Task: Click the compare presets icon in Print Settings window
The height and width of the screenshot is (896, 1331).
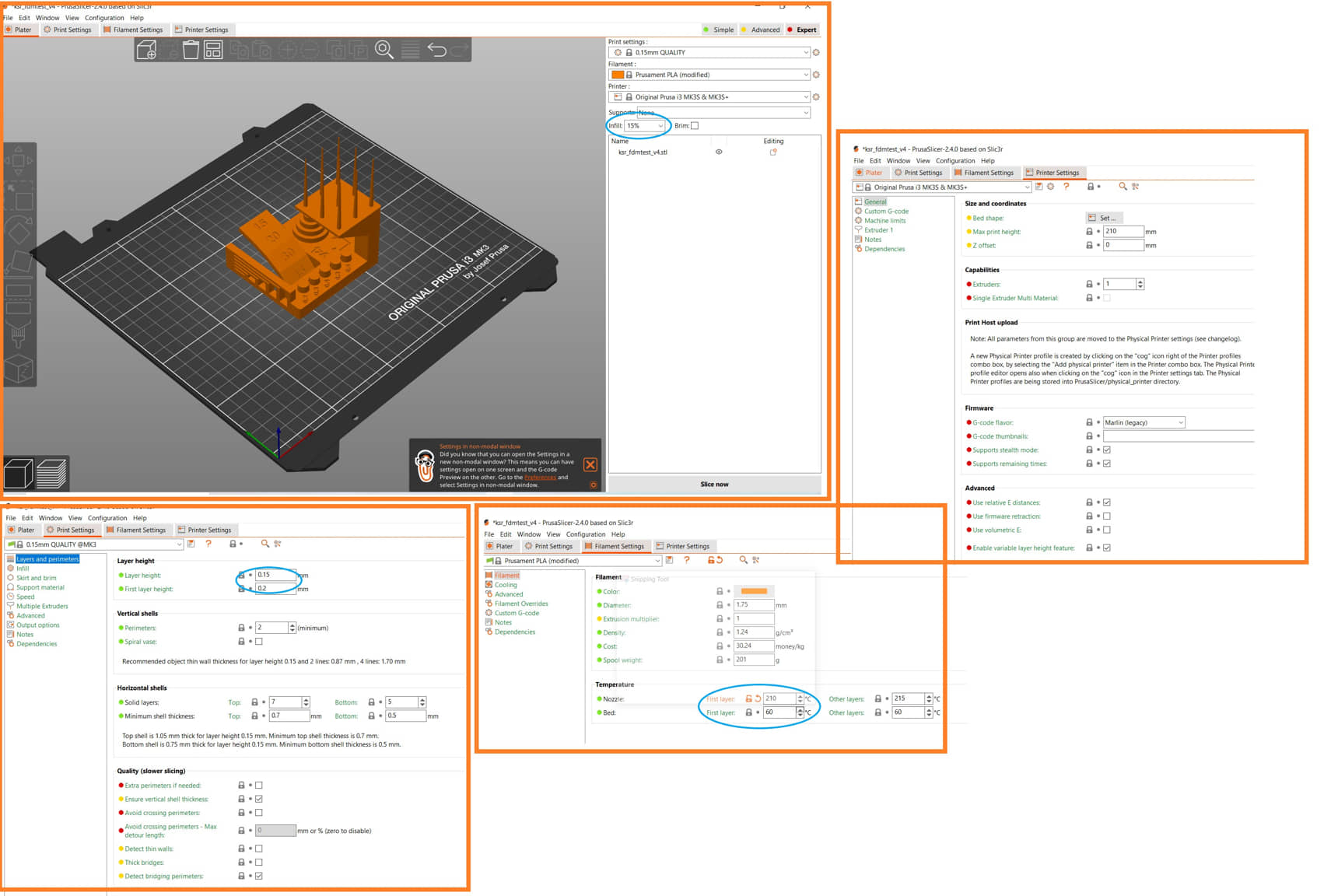Action: pyautogui.click(x=278, y=544)
